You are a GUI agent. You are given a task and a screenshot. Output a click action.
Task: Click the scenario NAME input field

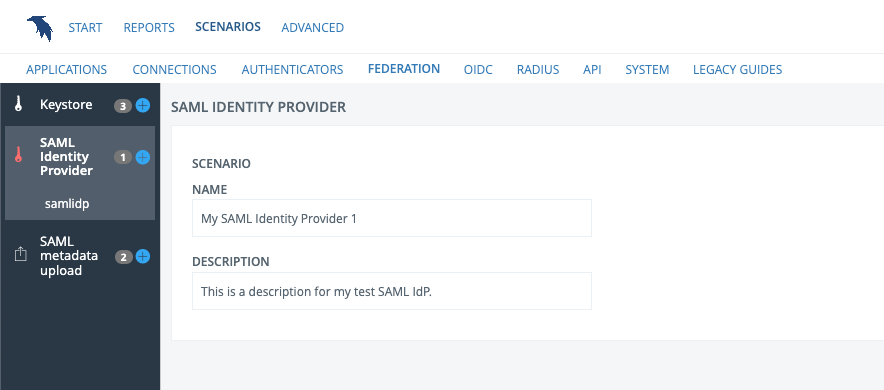[x=392, y=218]
